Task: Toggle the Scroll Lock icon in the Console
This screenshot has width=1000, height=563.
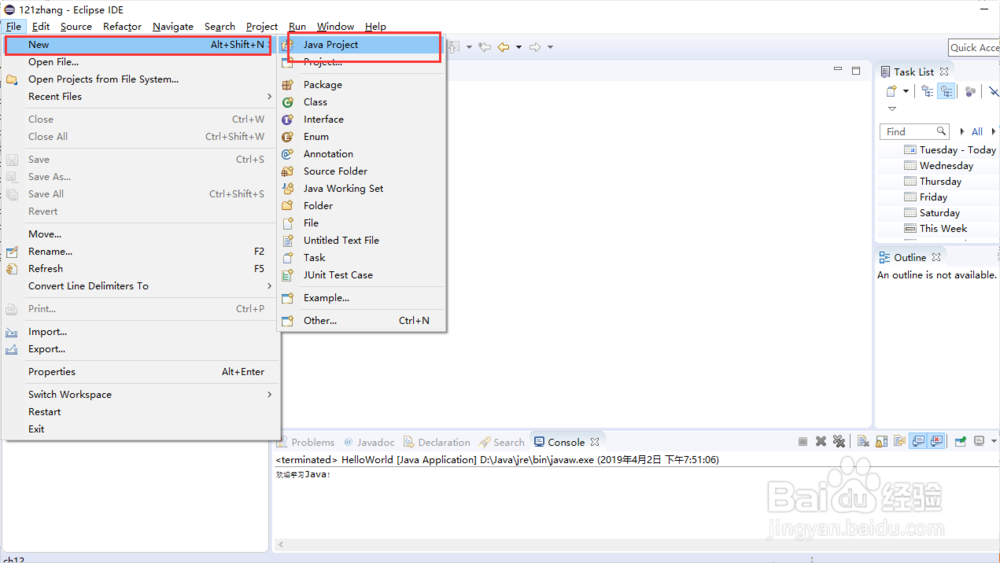Action: pyautogui.click(x=881, y=441)
